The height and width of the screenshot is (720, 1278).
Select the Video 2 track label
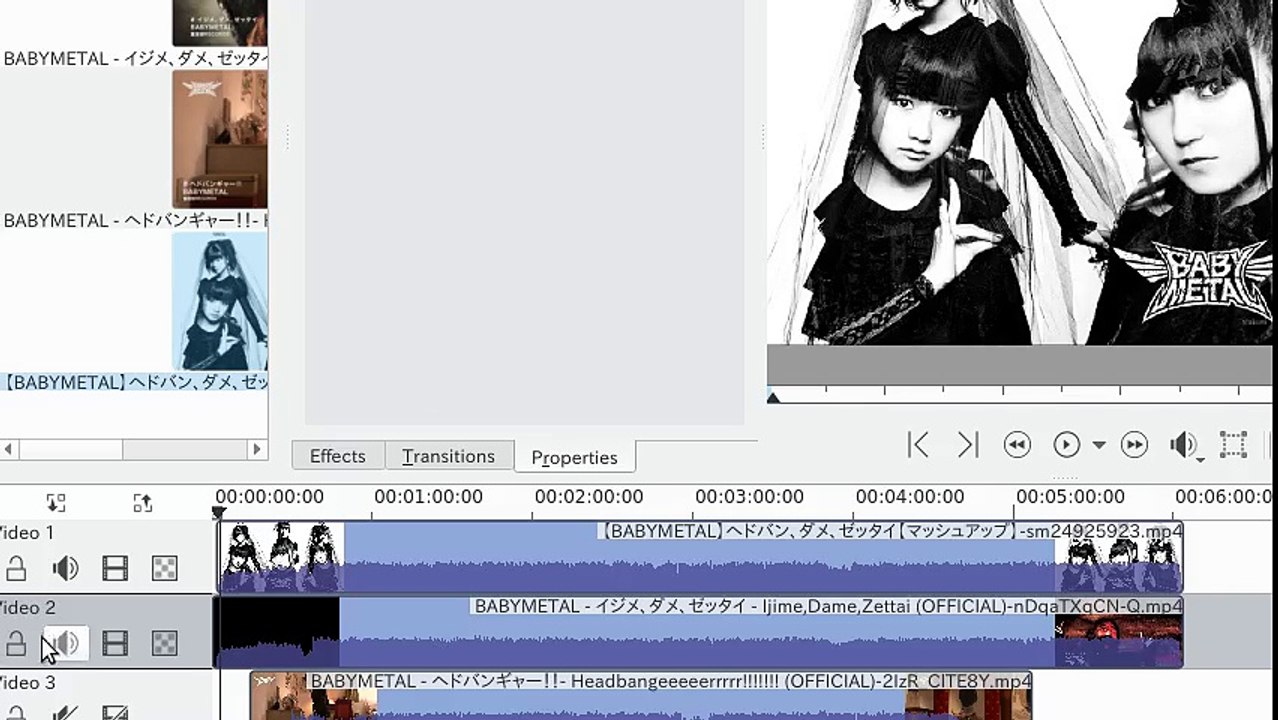pos(27,607)
